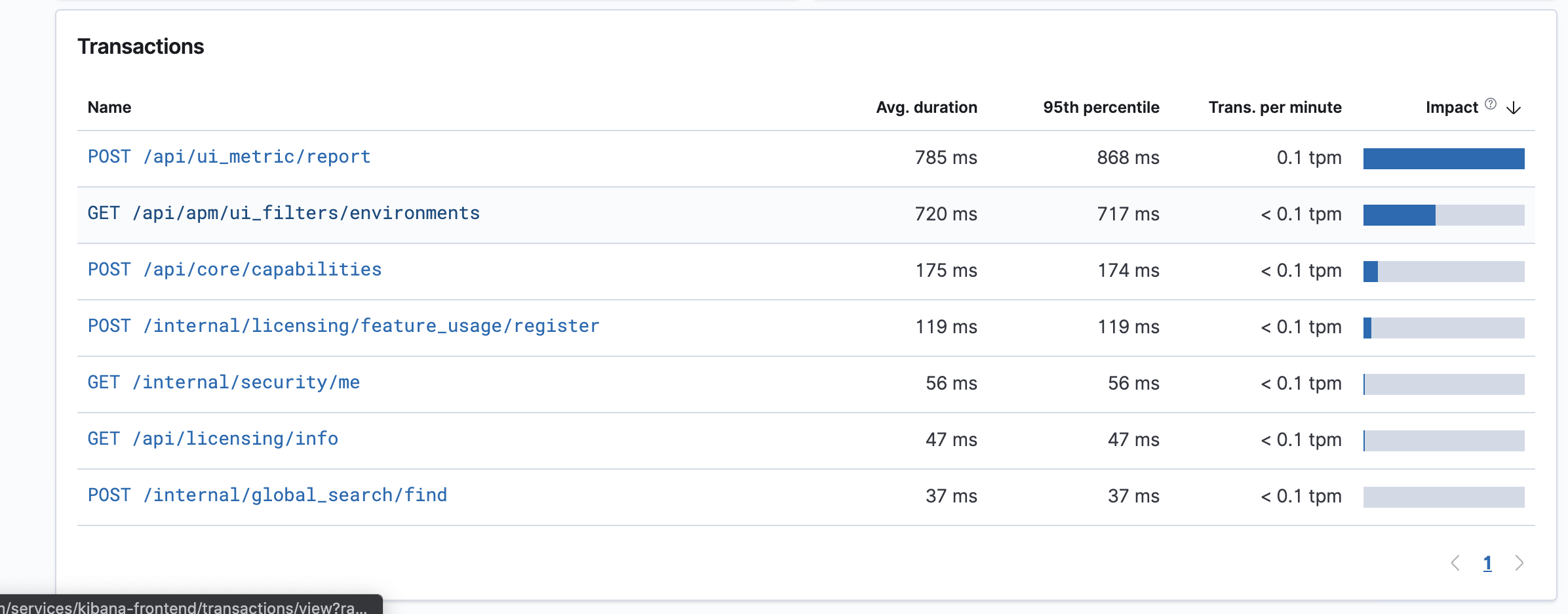1568x614 pixels.
Task: Click the previous page chevron
Action: [1457, 563]
